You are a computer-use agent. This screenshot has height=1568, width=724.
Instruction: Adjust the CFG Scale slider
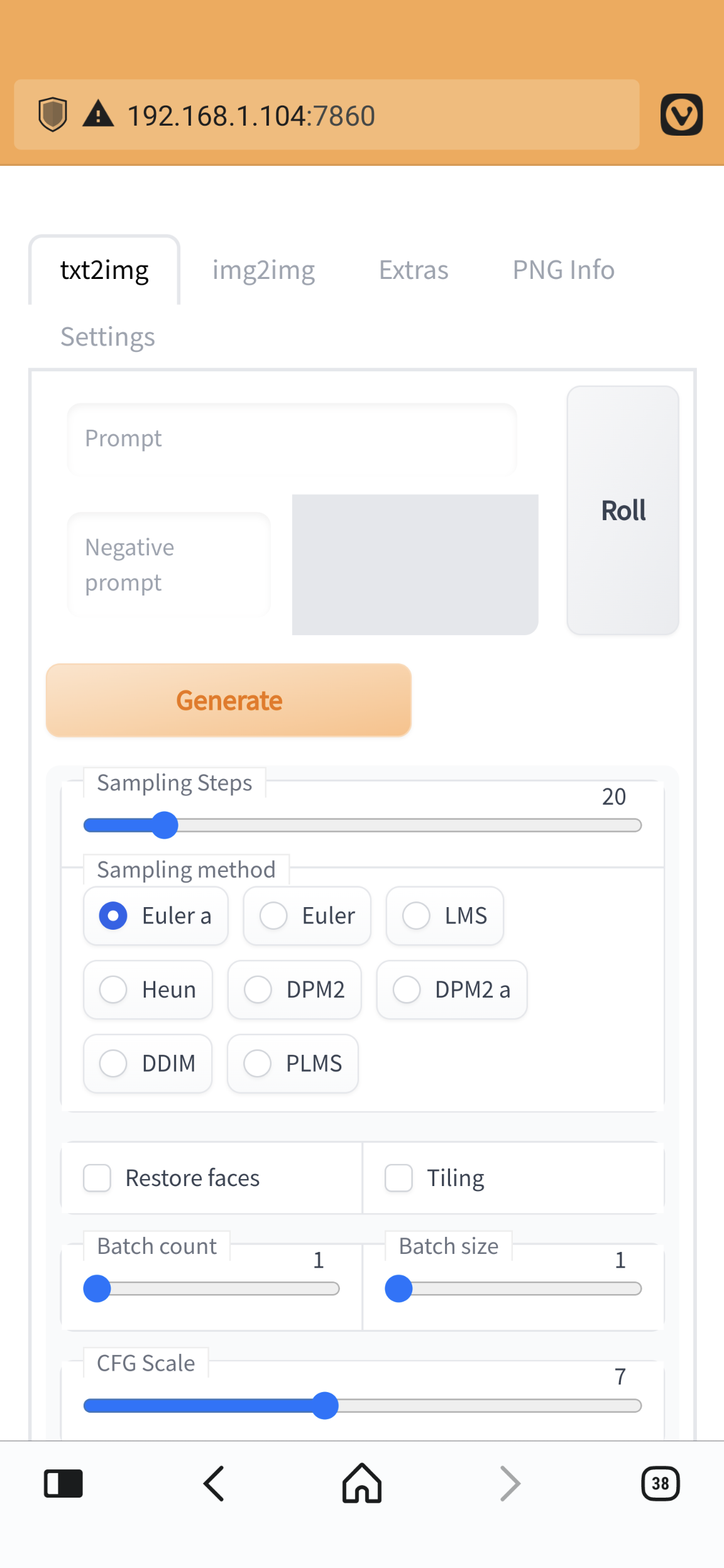point(326,1406)
